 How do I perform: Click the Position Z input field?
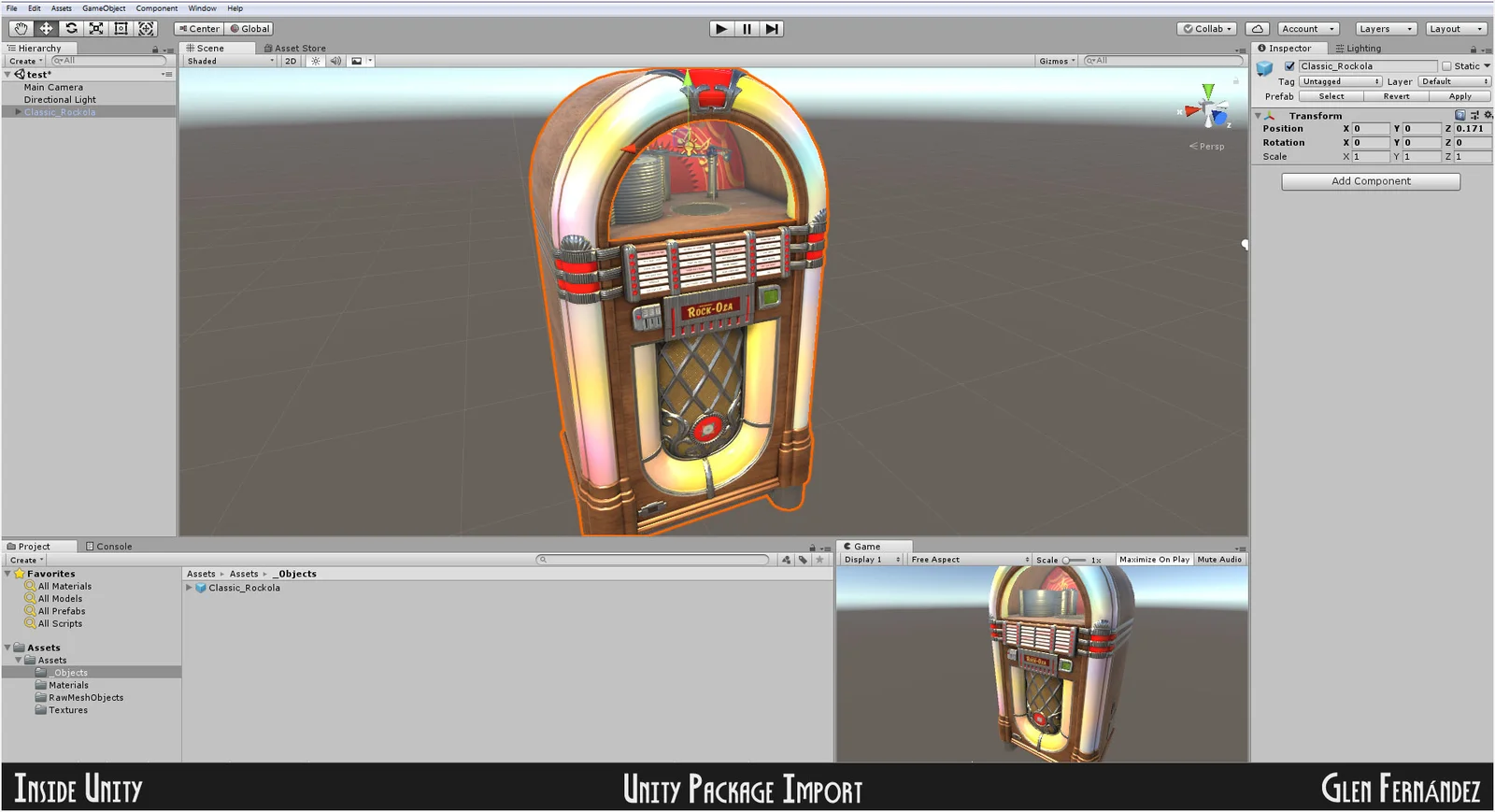click(1473, 129)
